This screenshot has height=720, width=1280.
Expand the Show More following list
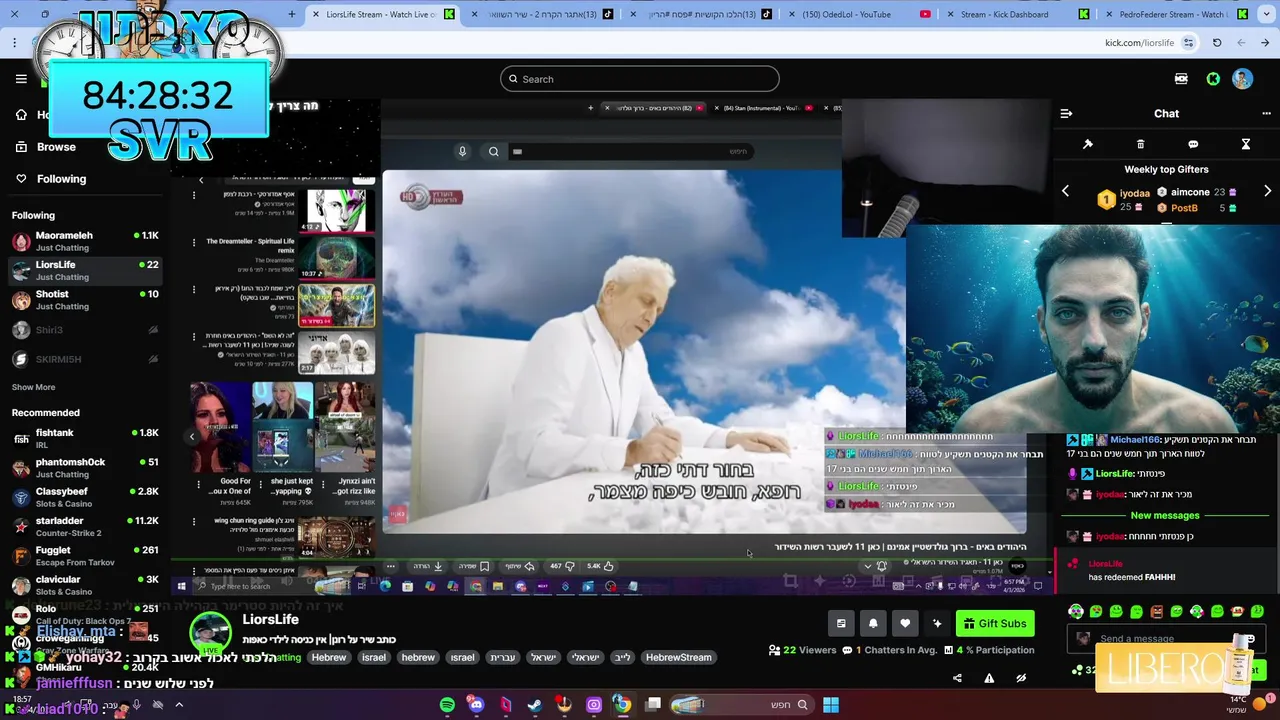click(34, 387)
